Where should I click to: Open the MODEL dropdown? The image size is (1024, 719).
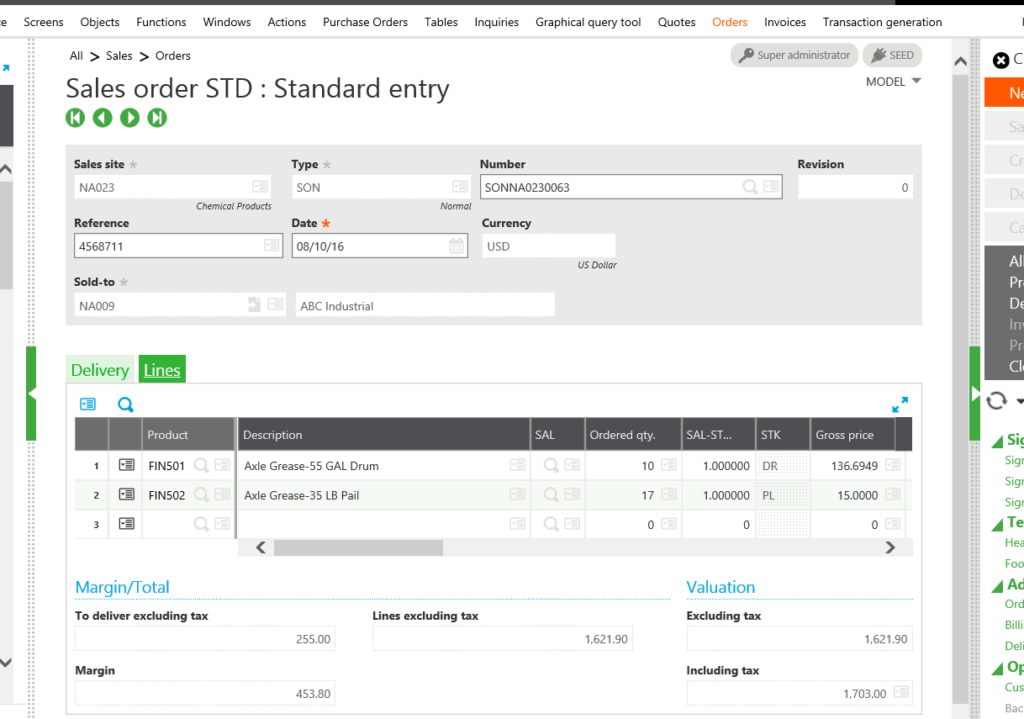893,81
